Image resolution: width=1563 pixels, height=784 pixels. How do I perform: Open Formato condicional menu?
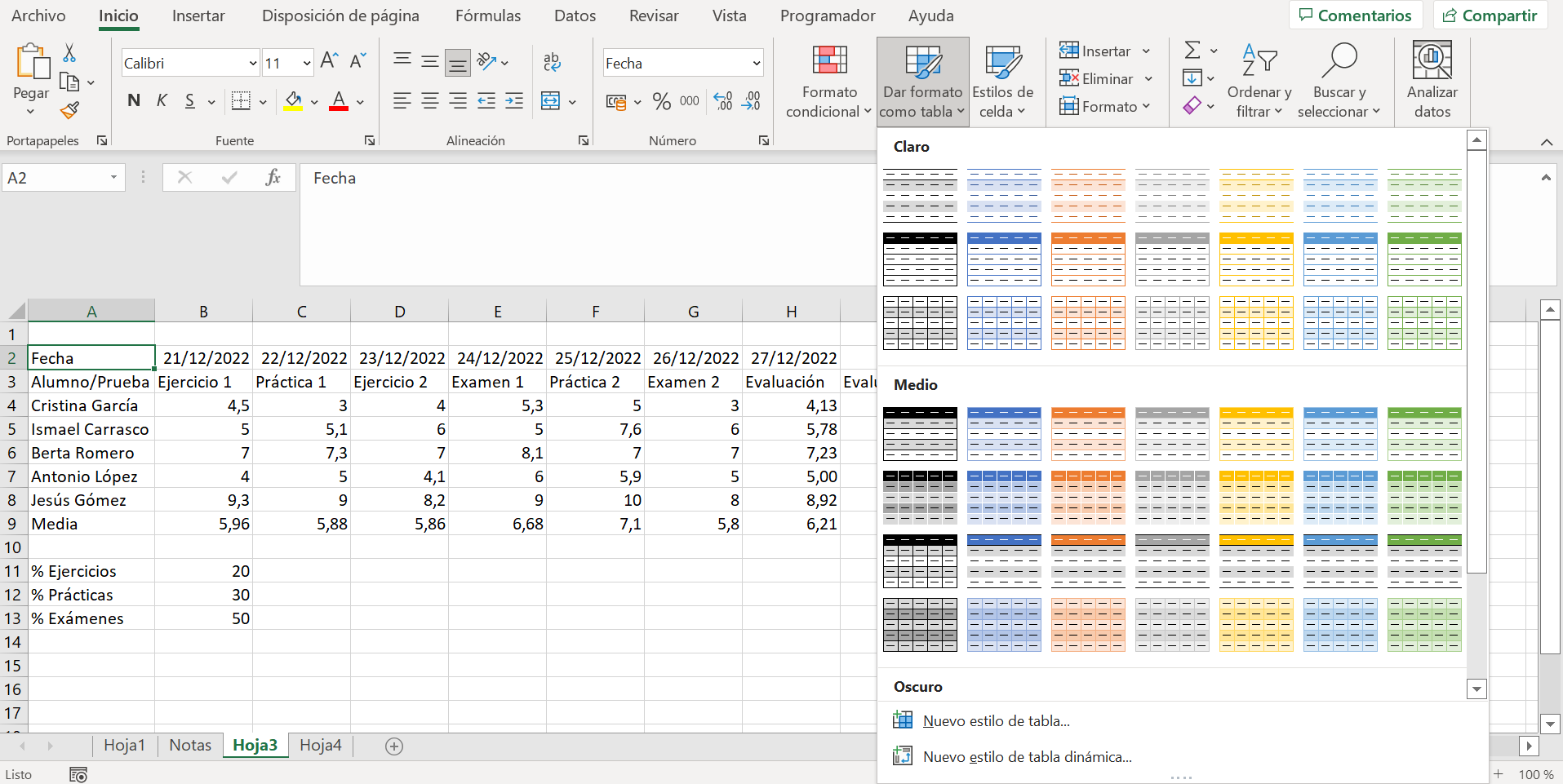pyautogui.click(x=828, y=80)
